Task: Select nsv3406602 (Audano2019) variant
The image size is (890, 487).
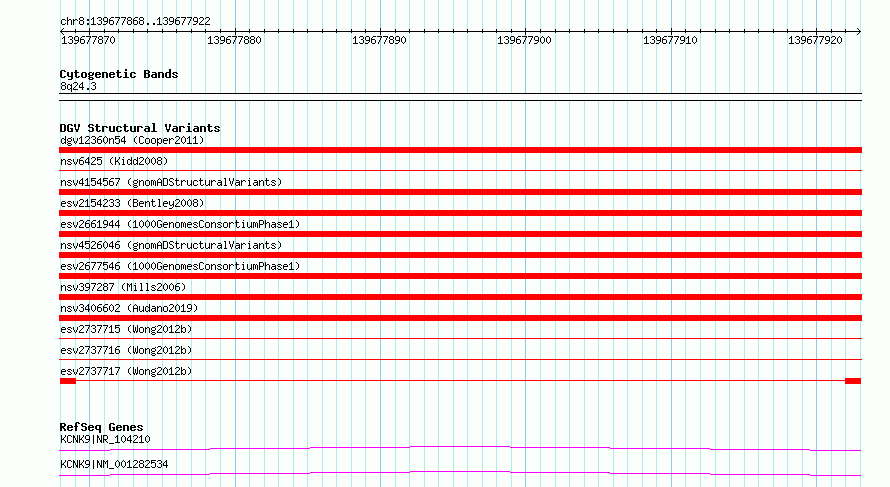Action: pos(129,308)
